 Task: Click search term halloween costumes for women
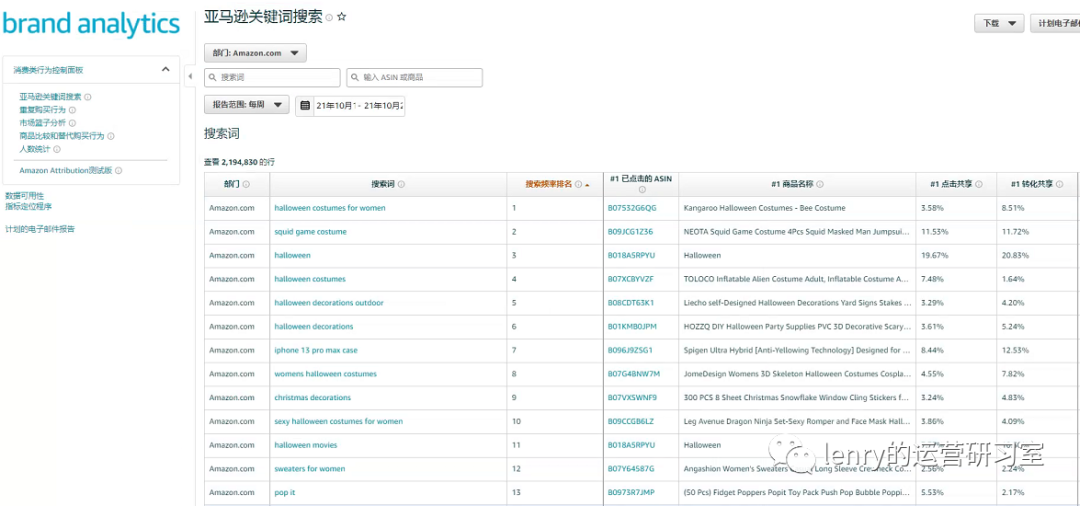pyautogui.click(x=330, y=208)
